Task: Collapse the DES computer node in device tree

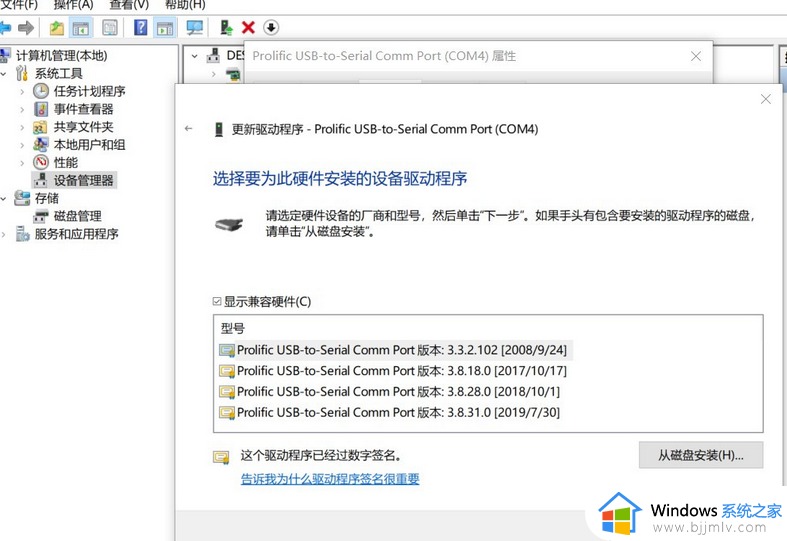Action: pyautogui.click(x=195, y=56)
